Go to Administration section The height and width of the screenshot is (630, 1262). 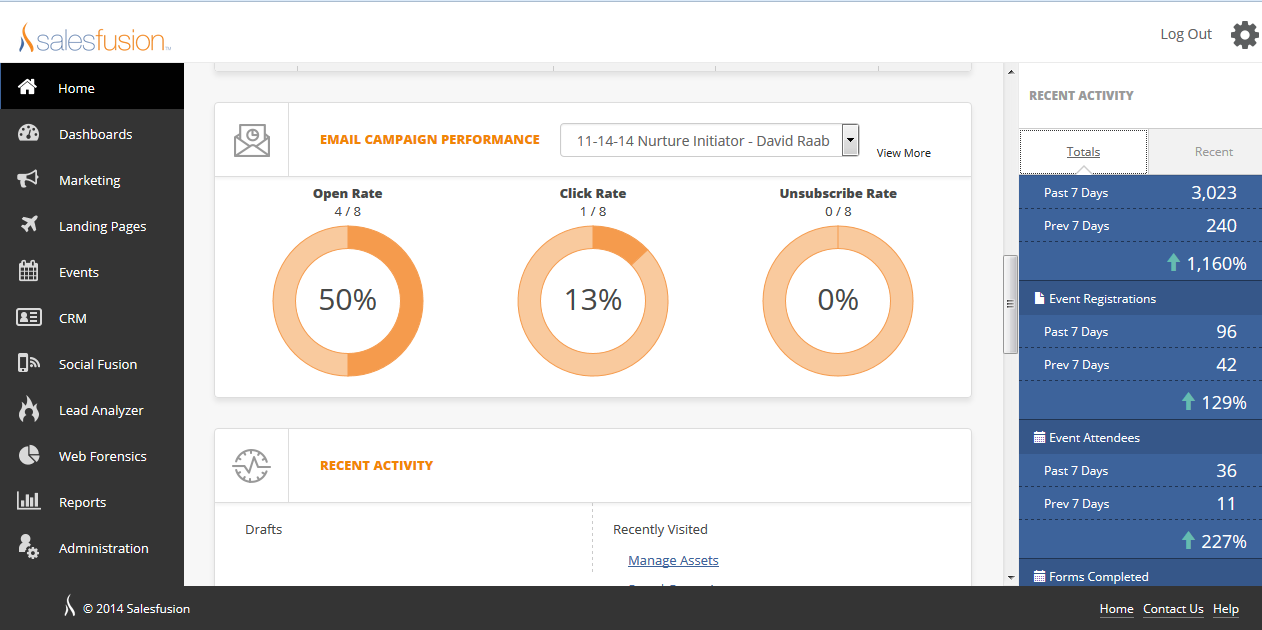click(x=92, y=547)
